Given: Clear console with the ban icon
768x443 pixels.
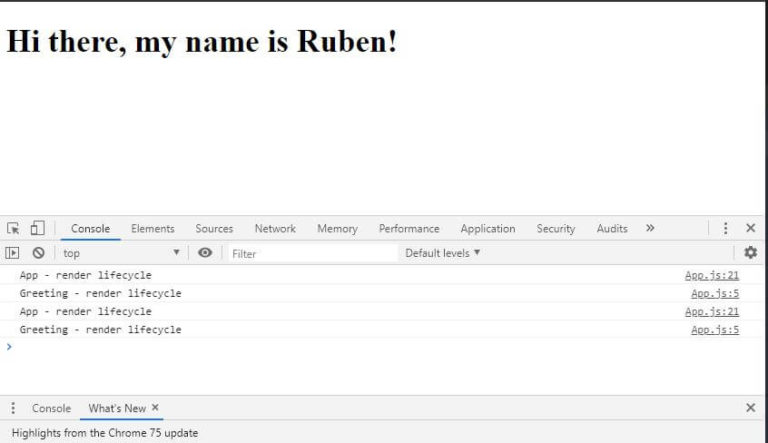Looking at the screenshot, I should 38,253.
